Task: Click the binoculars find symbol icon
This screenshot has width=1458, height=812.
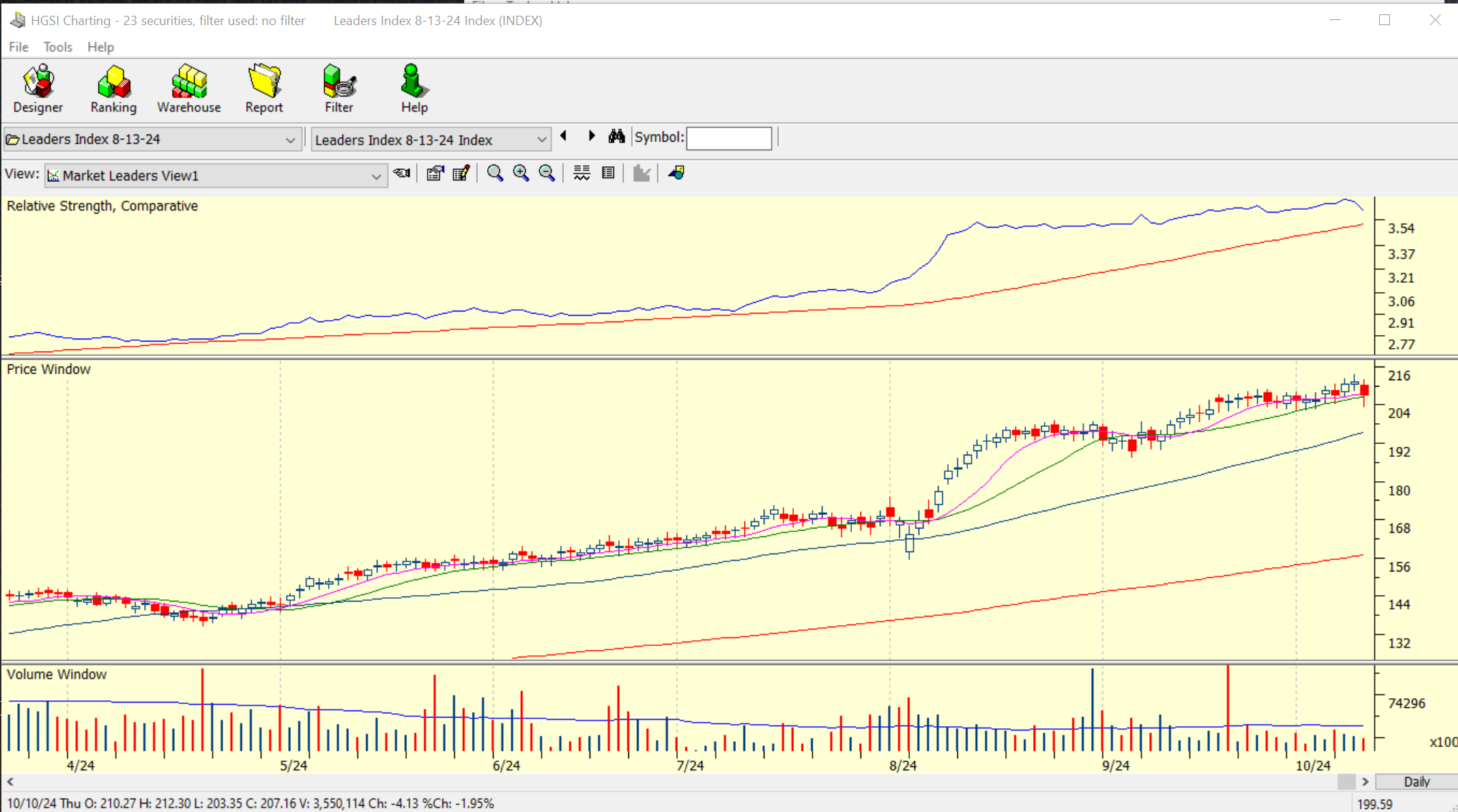Action: (616, 136)
